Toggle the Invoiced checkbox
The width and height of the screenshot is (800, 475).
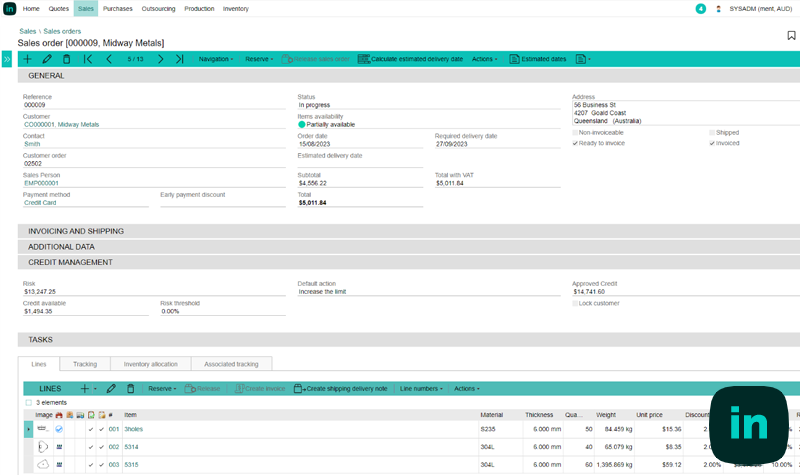[x=712, y=143]
